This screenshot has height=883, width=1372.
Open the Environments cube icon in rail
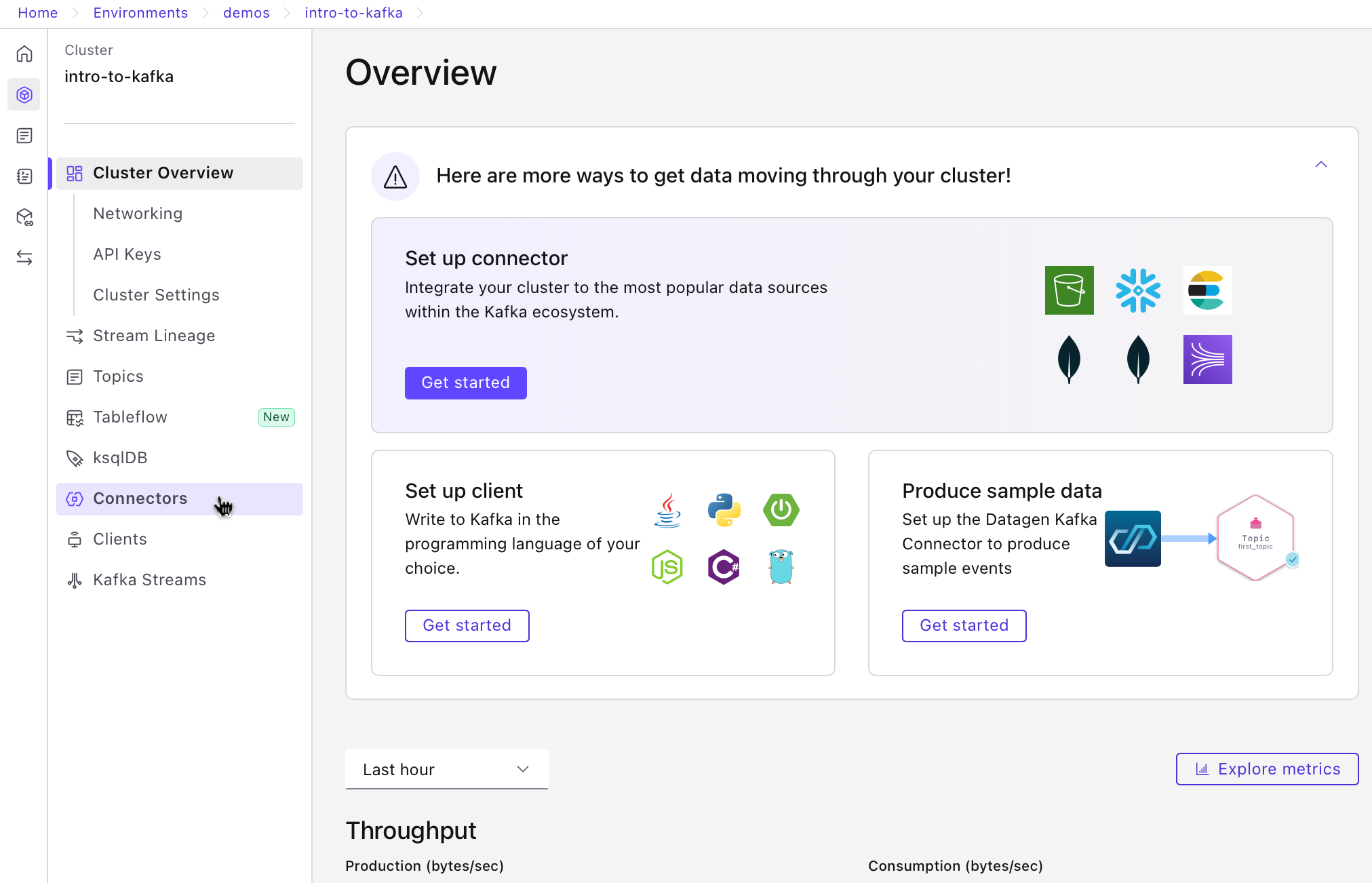[x=24, y=95]
